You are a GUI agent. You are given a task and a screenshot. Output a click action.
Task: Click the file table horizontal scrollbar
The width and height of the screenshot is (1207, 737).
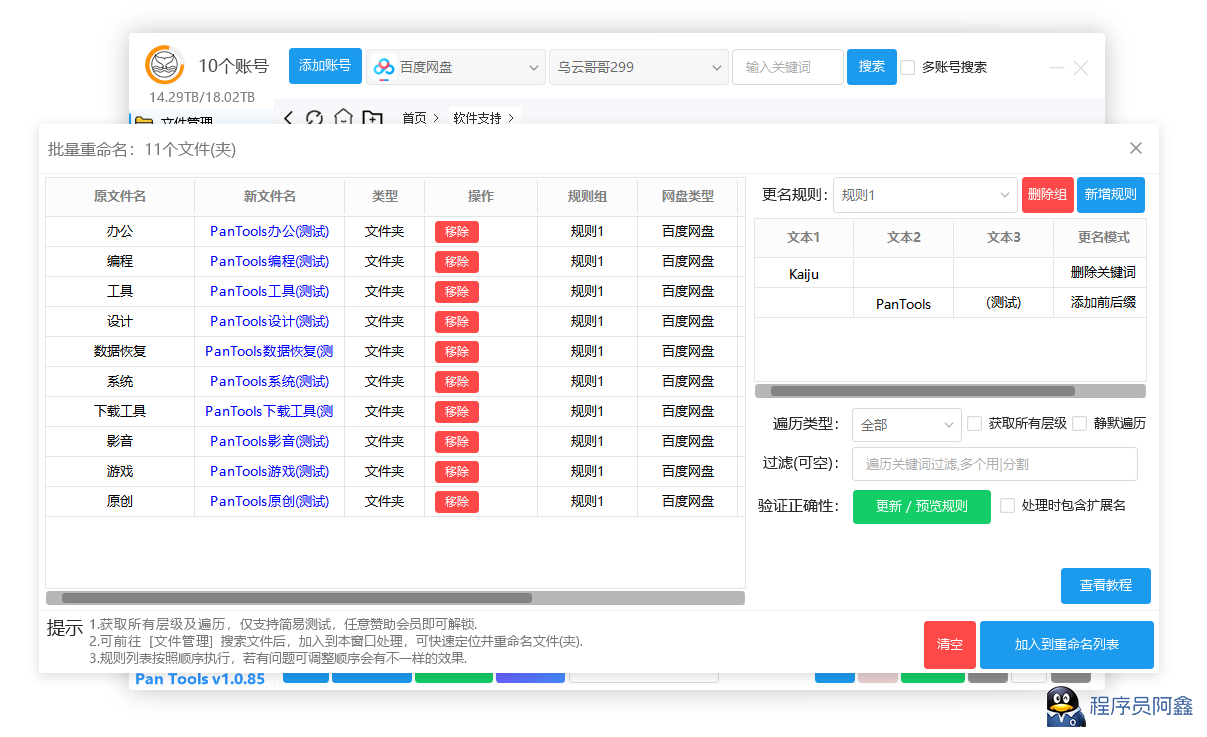click(296, 598)
